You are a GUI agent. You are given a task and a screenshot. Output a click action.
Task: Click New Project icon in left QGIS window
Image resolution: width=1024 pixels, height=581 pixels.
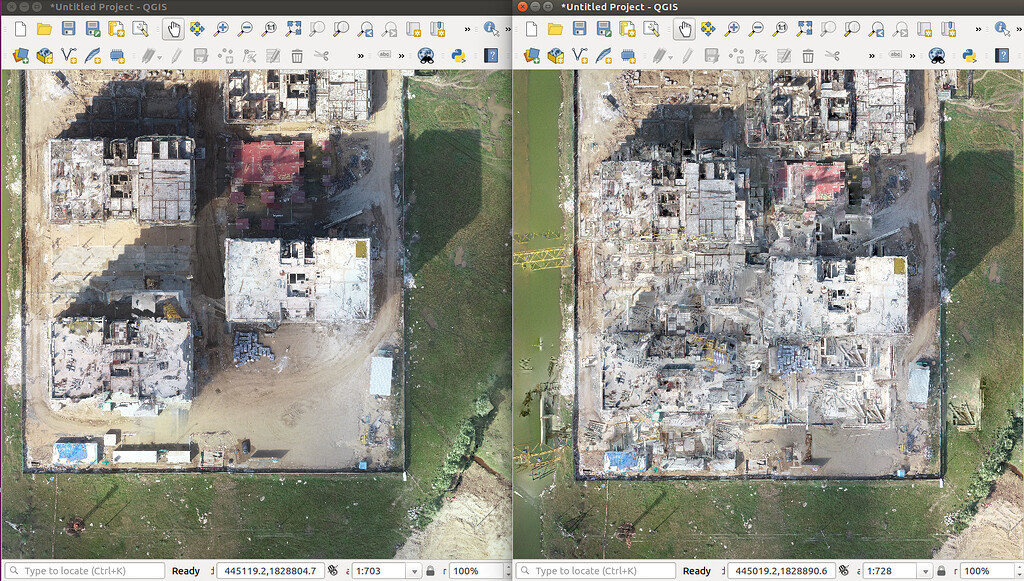tap(20, 29)
